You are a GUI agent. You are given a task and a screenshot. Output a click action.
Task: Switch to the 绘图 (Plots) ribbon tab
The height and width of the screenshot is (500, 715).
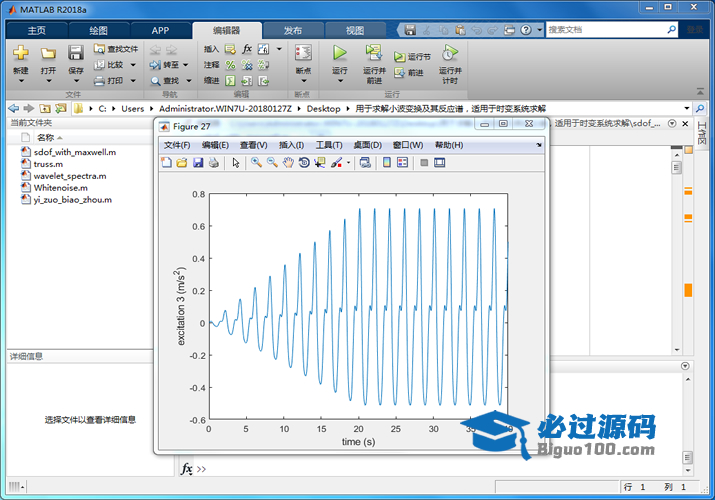pyautogui.click(x=99, y=30)
